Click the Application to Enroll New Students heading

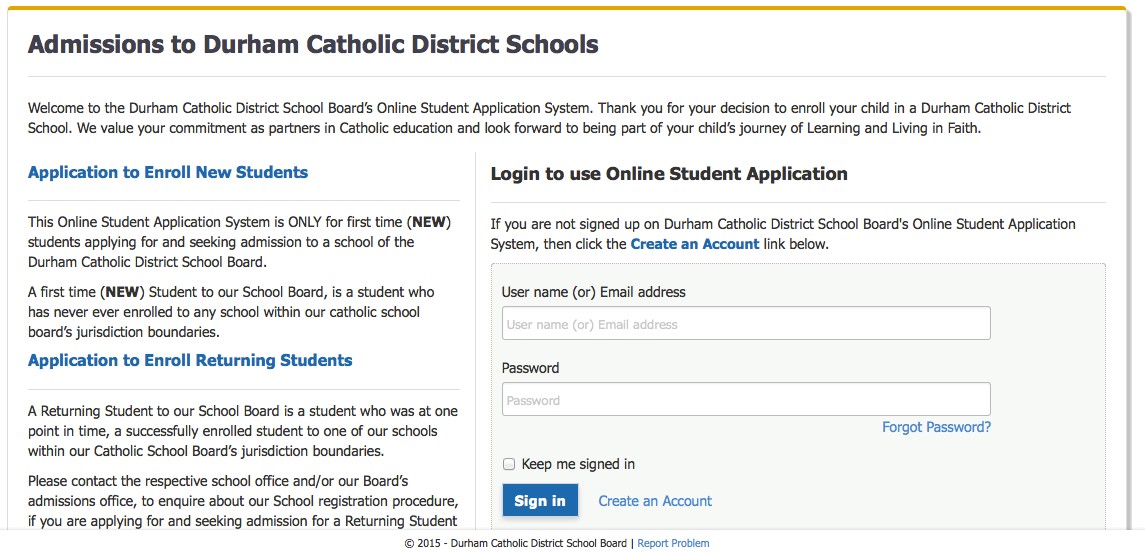168,173
